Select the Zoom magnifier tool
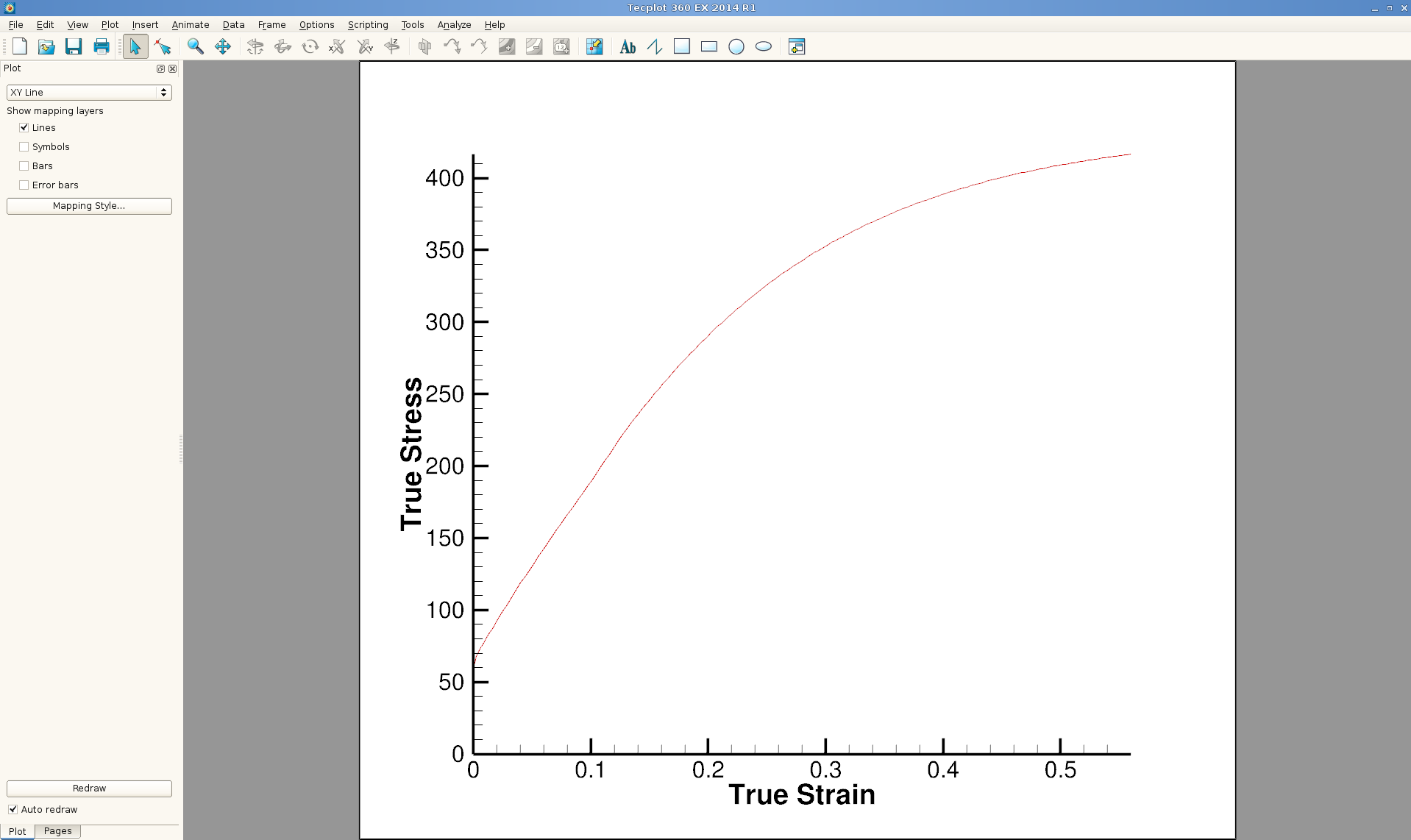The height and width of the screenshot is (840, 1411). point(195,46)
